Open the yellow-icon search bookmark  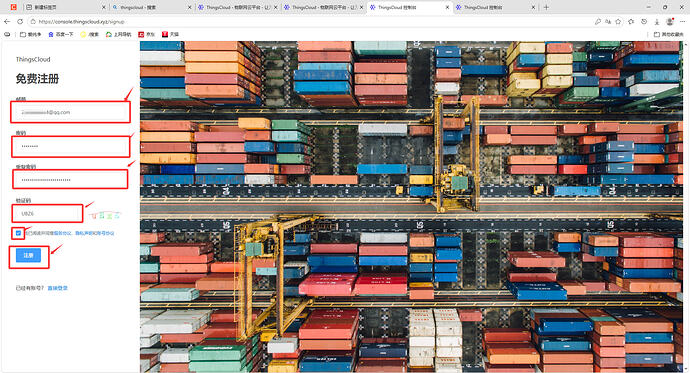point(89,34)
